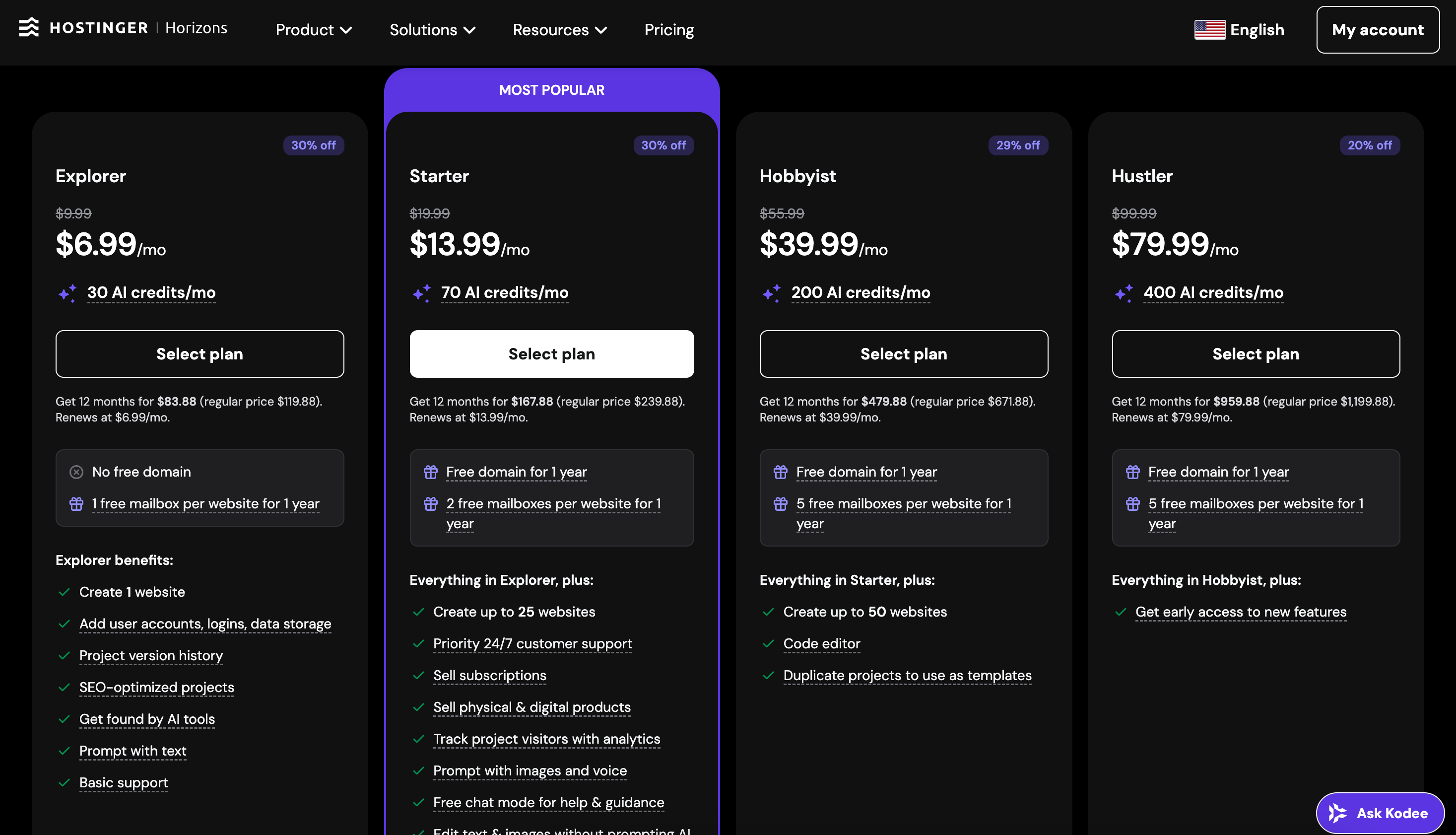Select the Pricing menu item
This screenshot has height=835, width=1456.
click(669, 29)
